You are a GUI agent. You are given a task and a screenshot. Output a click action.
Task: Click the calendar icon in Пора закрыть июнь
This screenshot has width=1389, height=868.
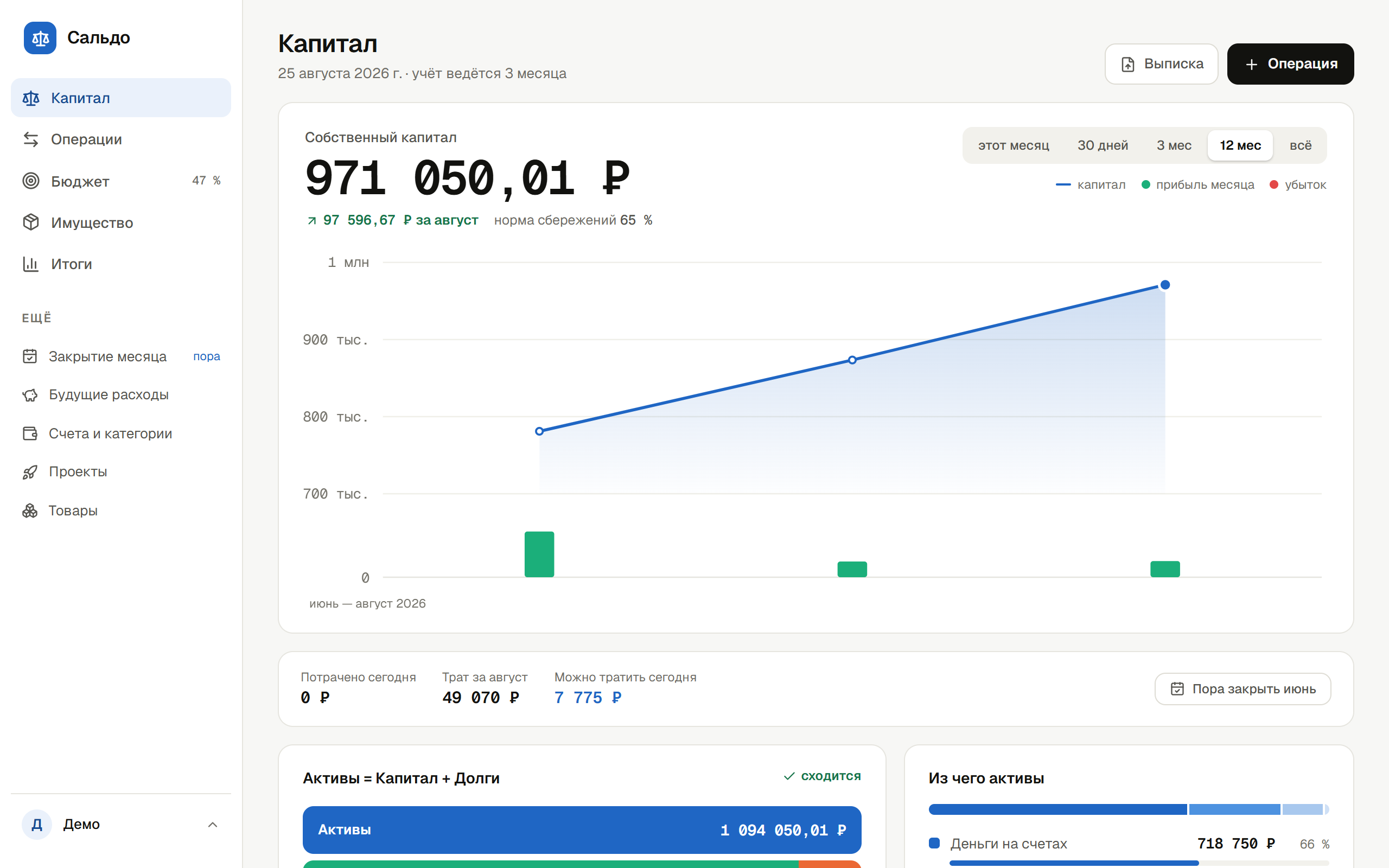[1177, 688]
